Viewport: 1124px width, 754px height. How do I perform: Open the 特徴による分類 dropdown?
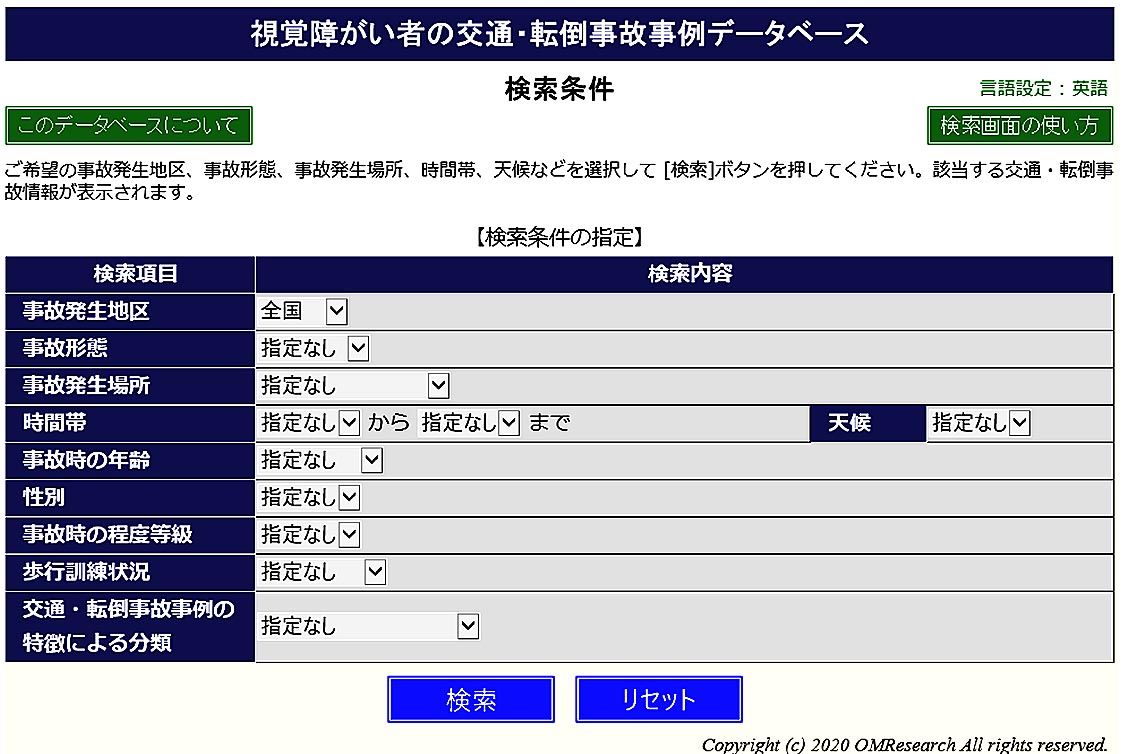coord(369,627)
